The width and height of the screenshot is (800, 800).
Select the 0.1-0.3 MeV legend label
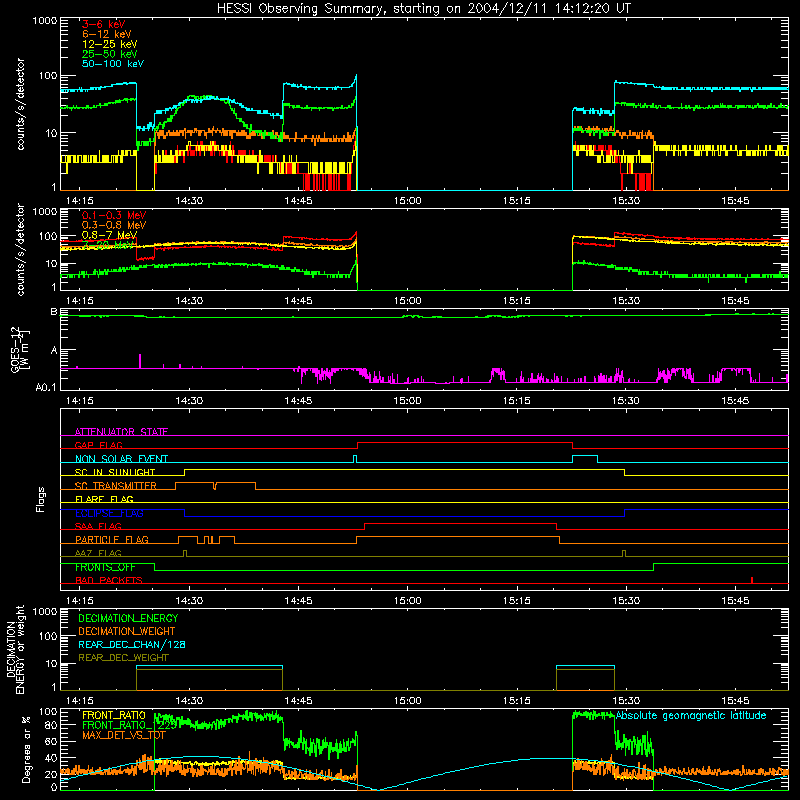(x=114, y=215)
